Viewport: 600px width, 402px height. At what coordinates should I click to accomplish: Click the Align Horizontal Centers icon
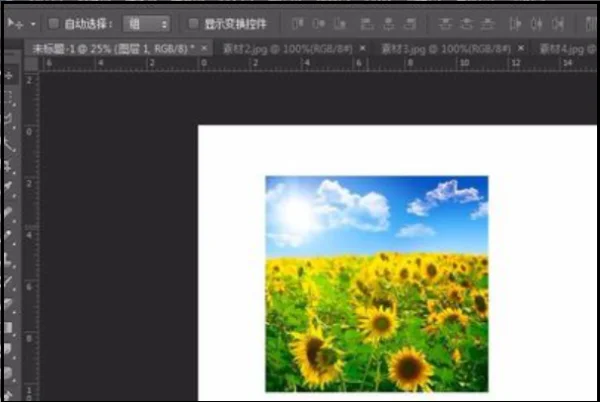pyautogui.click(x=388, y=24)
